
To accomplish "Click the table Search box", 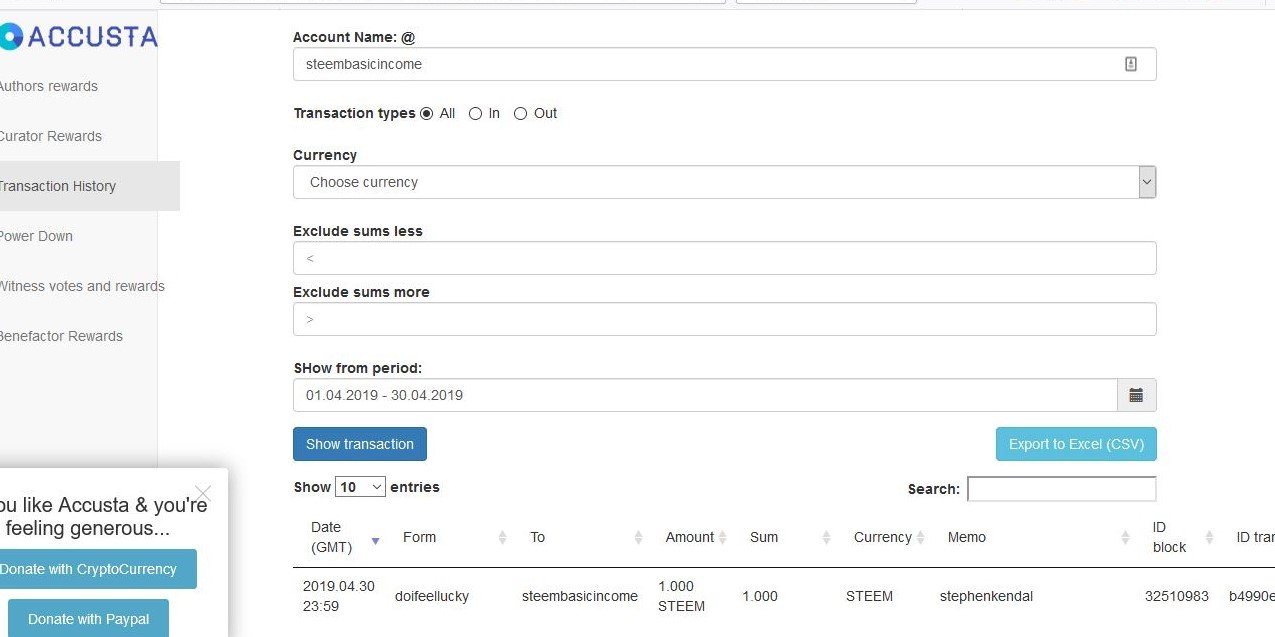I will click(1062, 489).
